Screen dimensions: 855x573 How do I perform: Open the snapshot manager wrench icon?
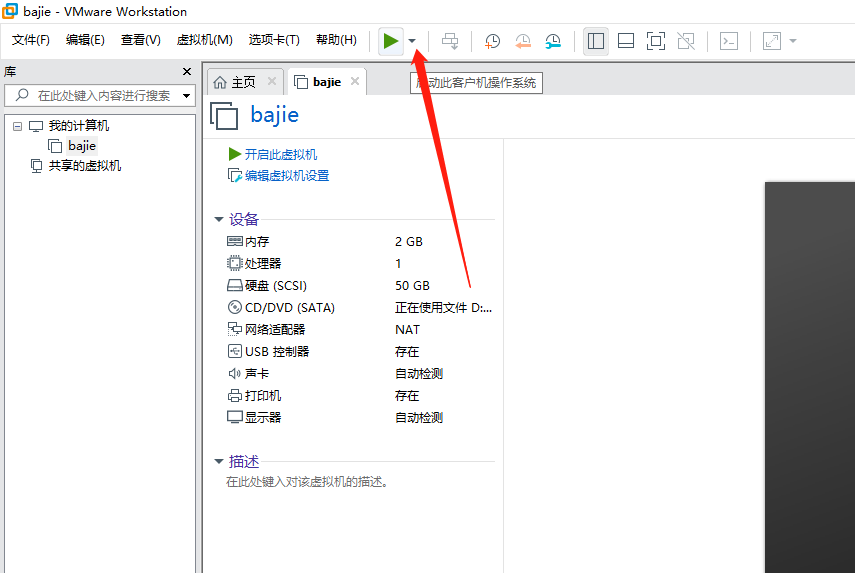553,41
